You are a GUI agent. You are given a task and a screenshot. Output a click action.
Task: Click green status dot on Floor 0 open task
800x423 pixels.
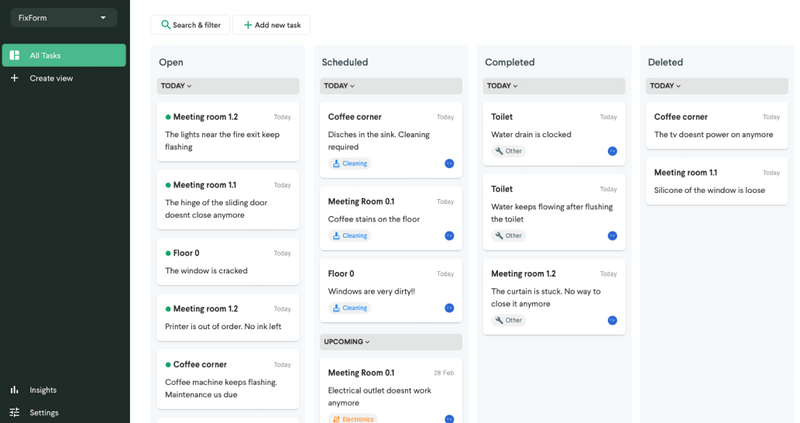[168, 253]
